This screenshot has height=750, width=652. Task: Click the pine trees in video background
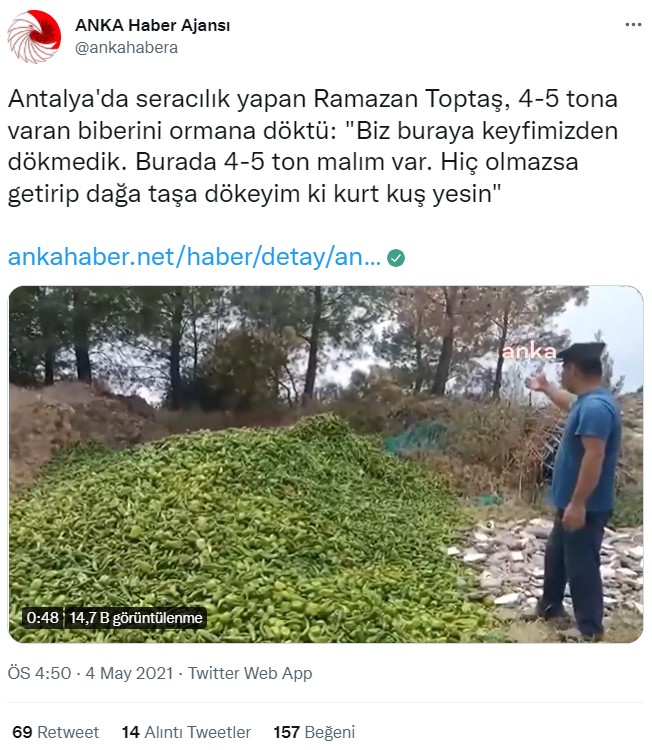point(287,344)
